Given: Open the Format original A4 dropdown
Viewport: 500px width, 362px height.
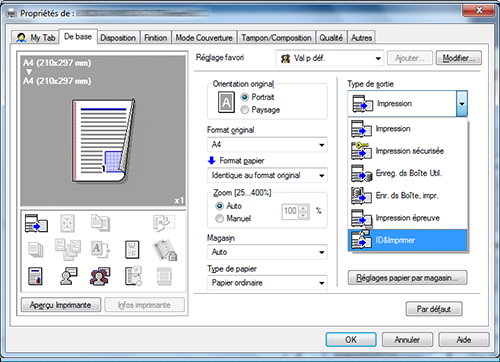Looking at the screenshot, I should (x=267, y=145).
